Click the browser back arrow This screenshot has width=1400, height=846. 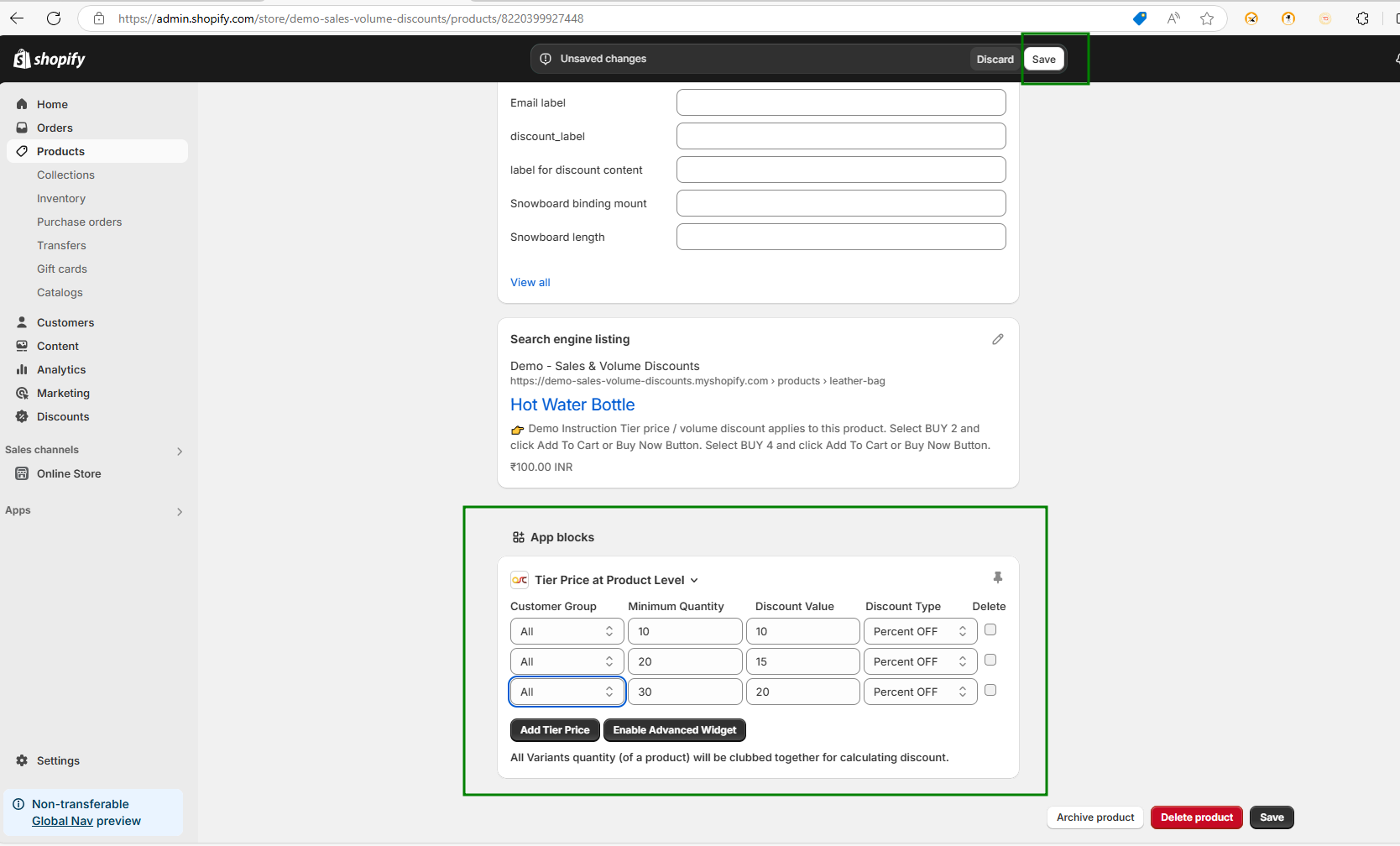tap(17, 18)
